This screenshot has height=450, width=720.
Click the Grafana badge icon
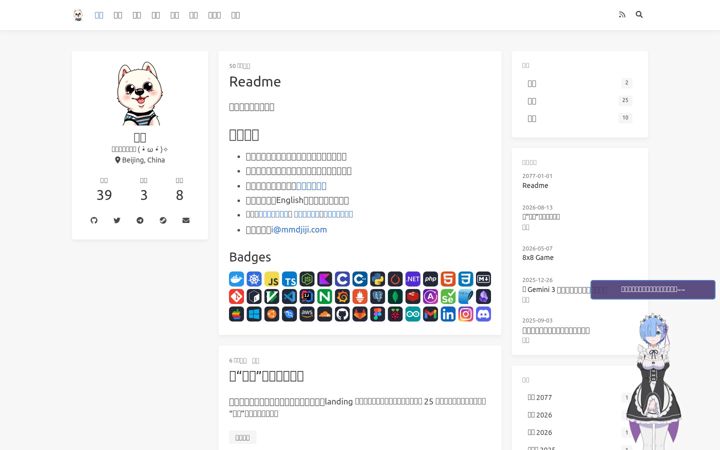click(342, 297)
